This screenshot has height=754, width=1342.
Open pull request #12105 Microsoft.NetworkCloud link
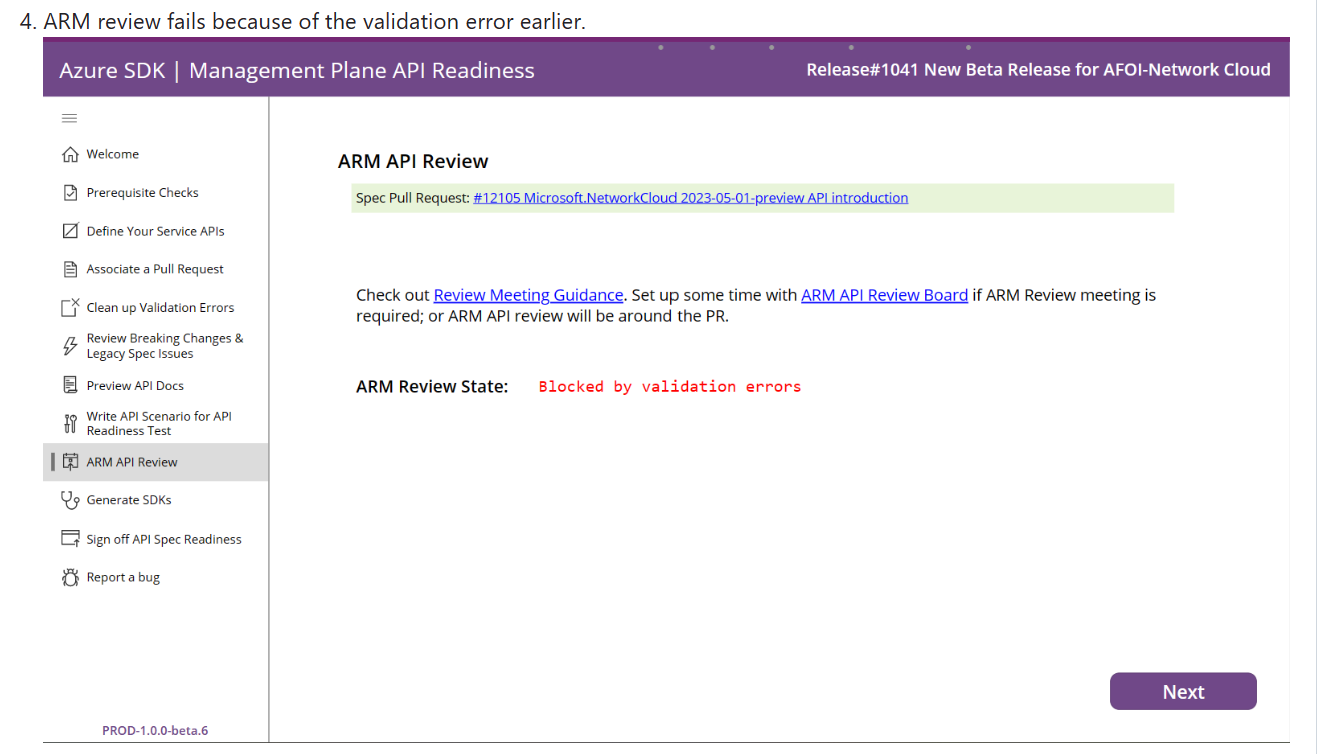(x=690, y=197)
